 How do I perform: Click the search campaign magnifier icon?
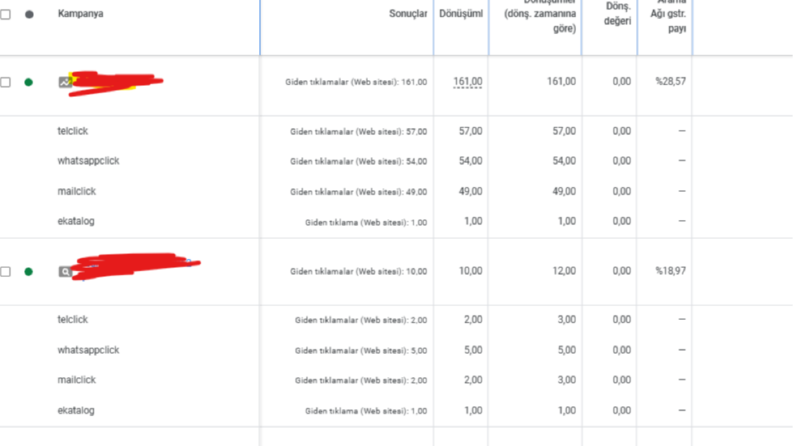pos(65,272)
